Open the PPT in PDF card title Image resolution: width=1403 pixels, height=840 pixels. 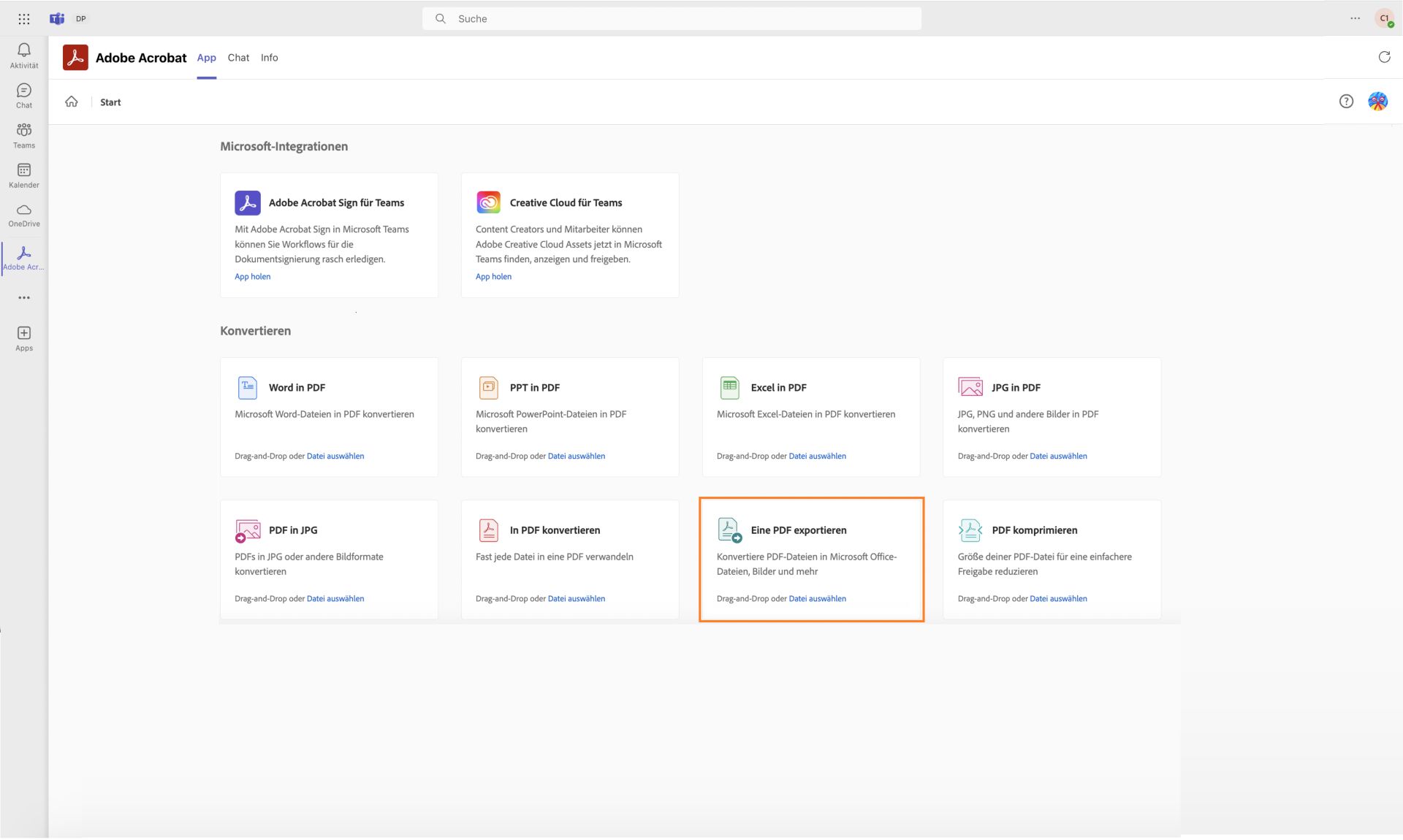point(535,388)
